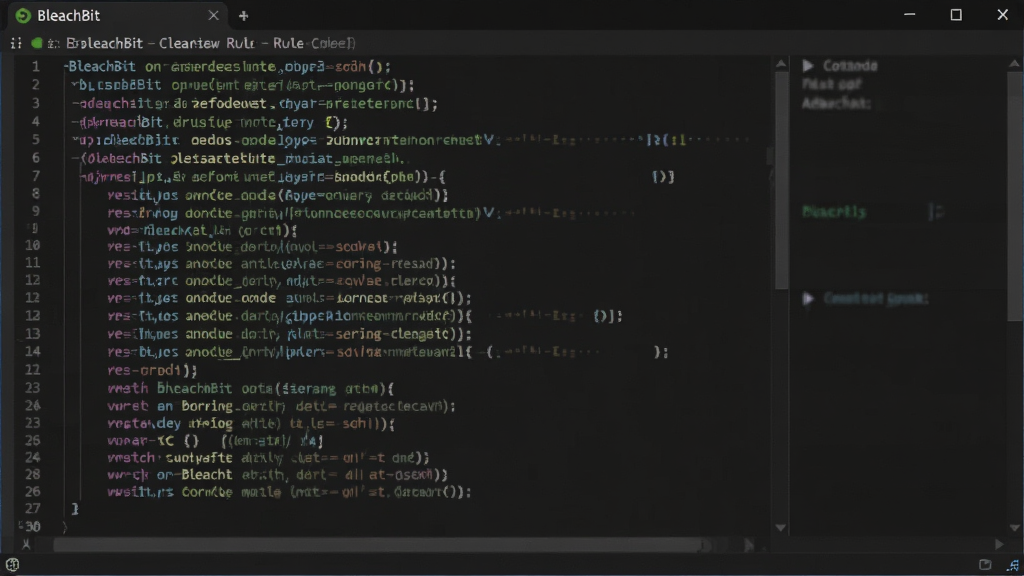Click the right arrow ending the editor's horizontal scrollbar
Image resolution: width=1024 pixels, height=576 pixels.
click(749, 545)
